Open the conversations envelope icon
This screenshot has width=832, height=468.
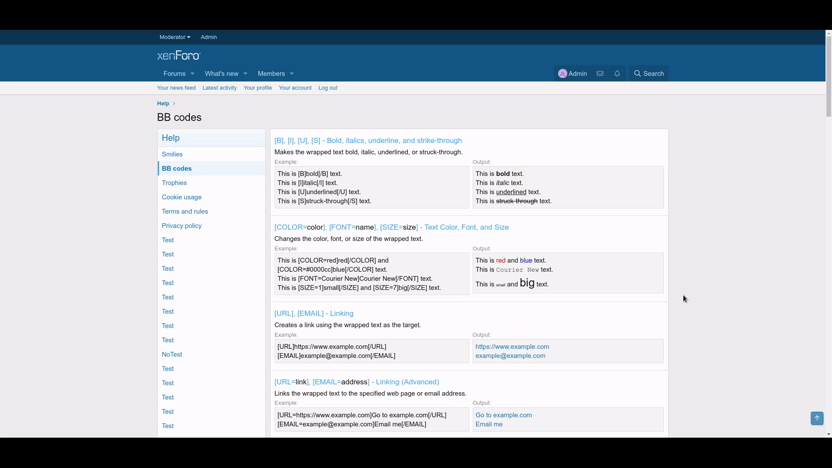click(x=600, y=73)
